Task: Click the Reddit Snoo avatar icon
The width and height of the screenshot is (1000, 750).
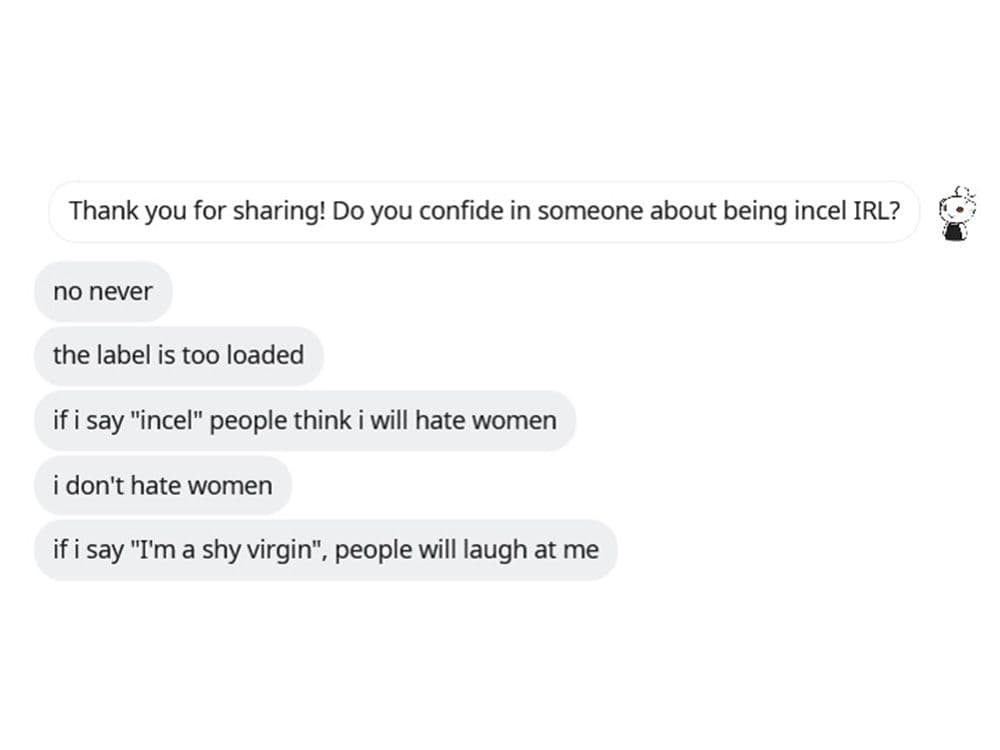Action: tap(956, 212)
